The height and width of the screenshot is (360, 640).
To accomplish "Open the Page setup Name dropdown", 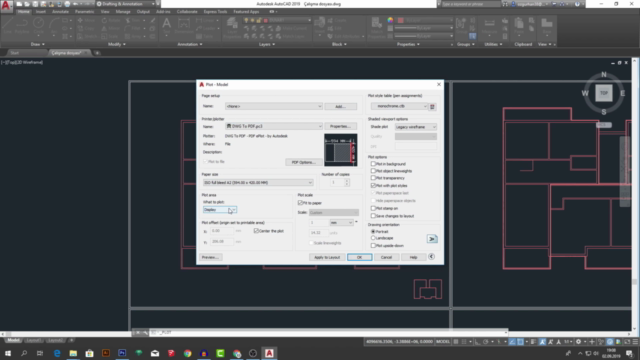I will 273,106.
